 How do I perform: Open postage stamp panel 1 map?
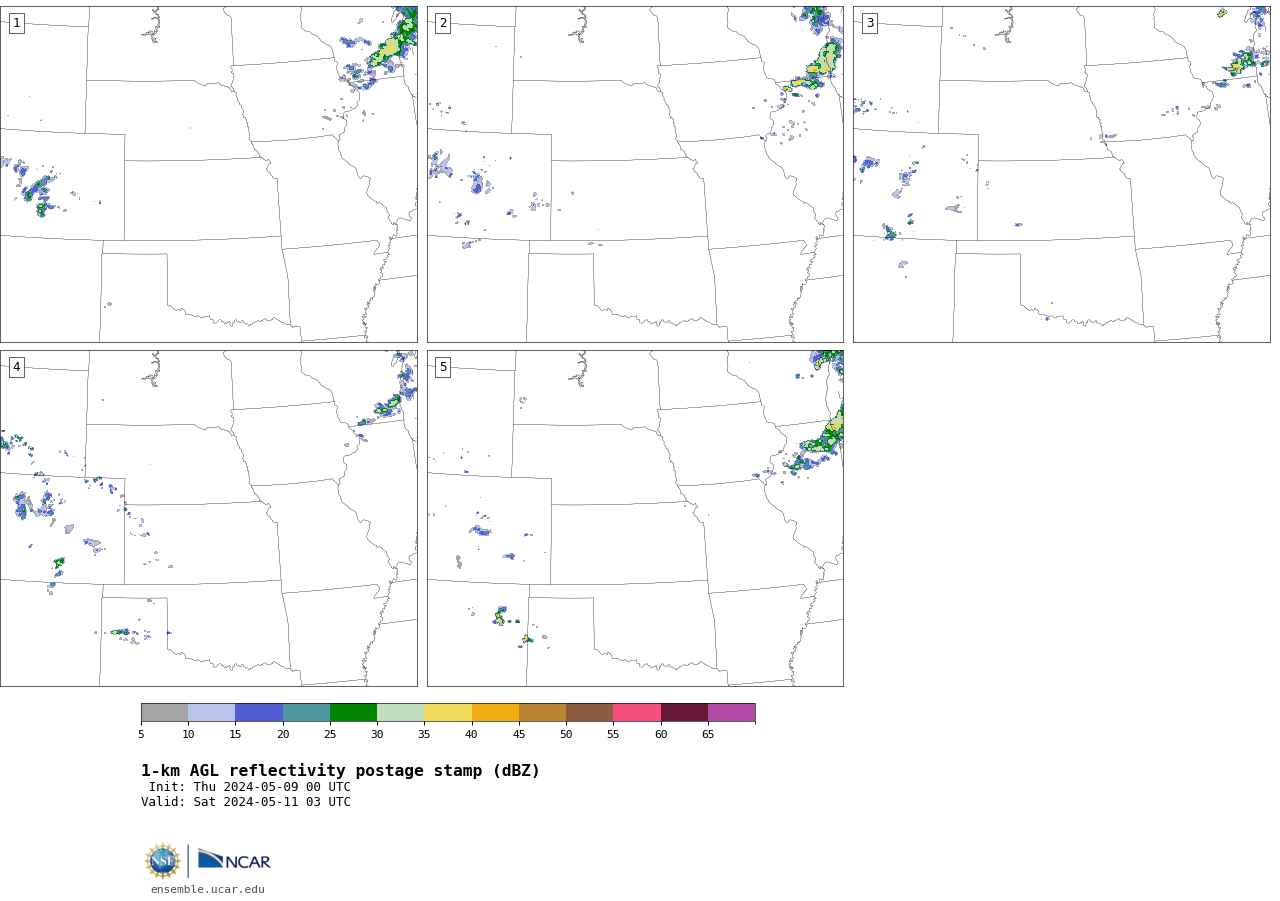point(208,174)
